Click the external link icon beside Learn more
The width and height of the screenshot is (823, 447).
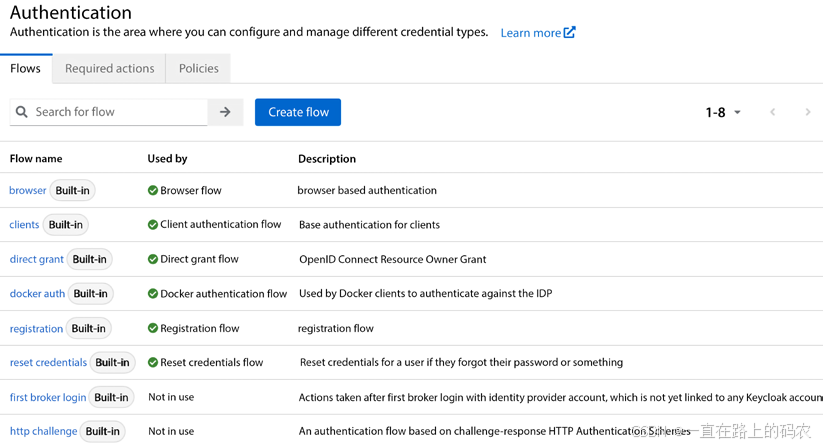pos(570,32)
